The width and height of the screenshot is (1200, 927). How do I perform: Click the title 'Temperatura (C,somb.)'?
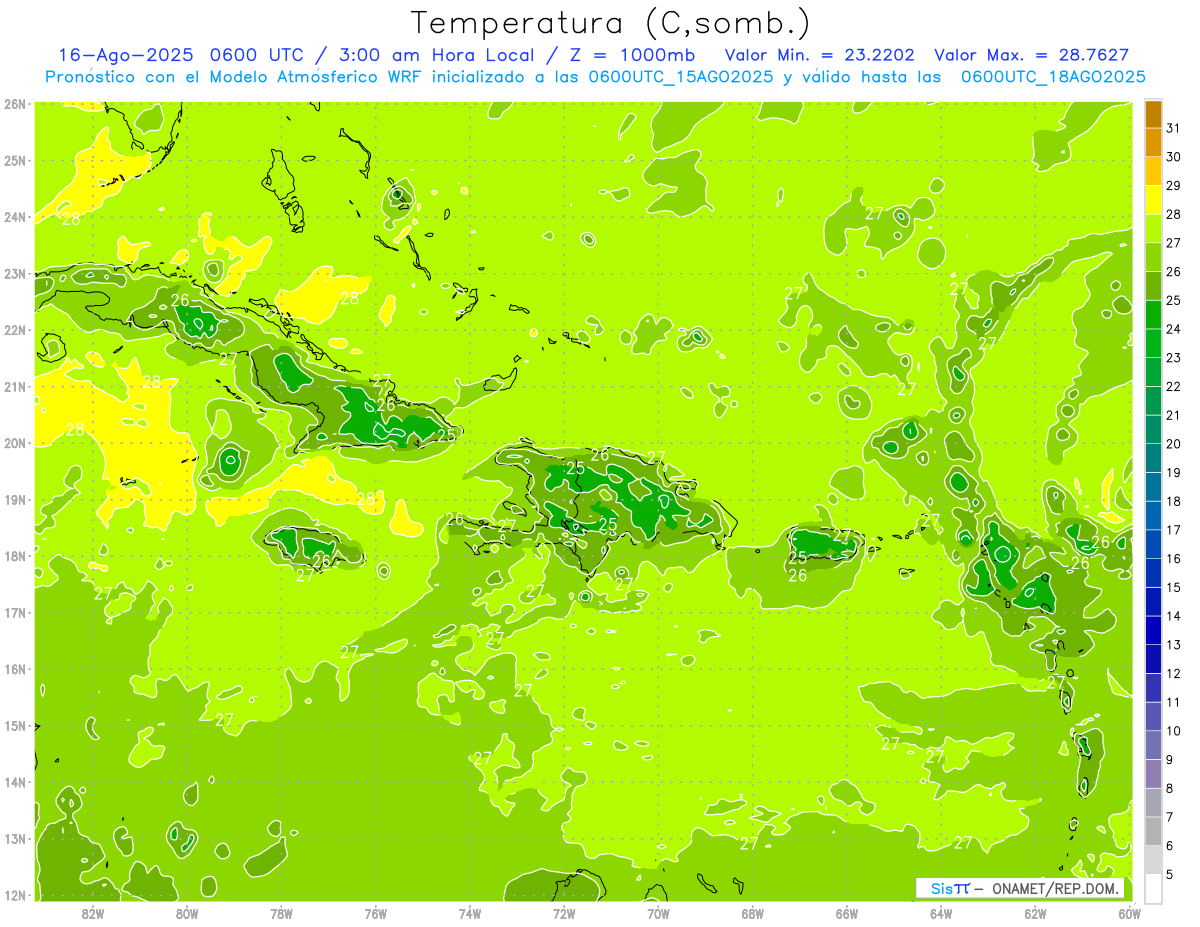coord(611,23)
